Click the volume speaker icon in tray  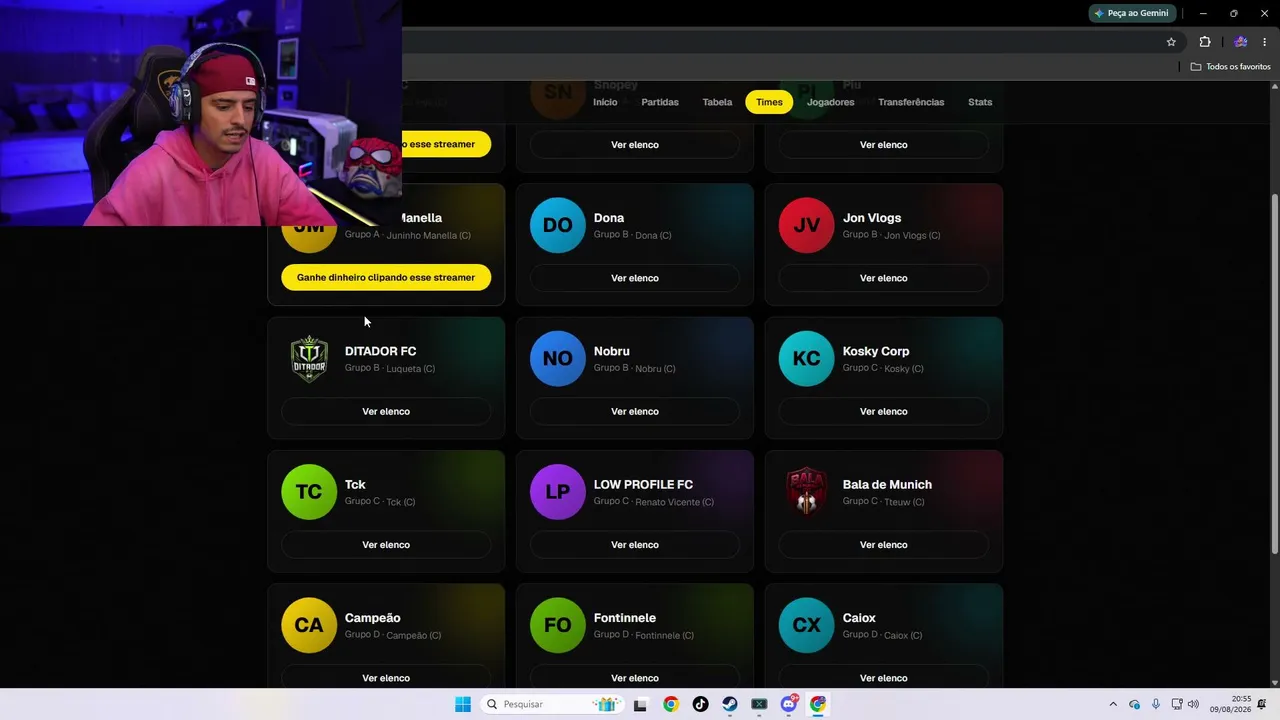coord(1193,704)
